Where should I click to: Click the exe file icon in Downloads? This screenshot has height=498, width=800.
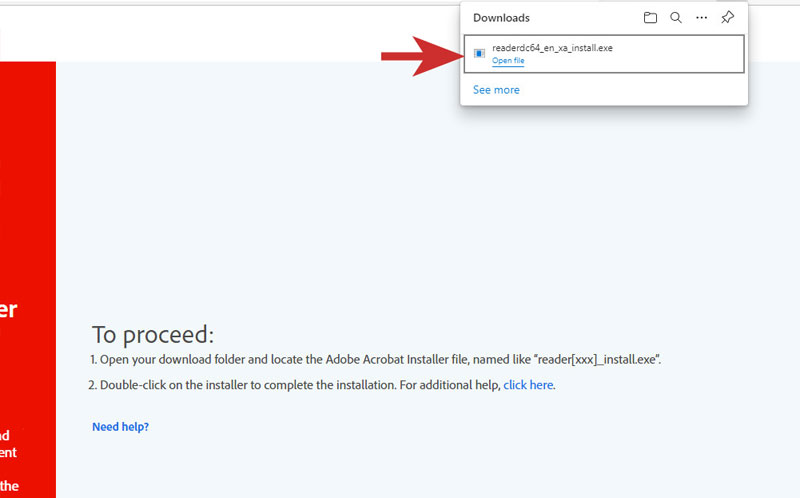(480, 53)
